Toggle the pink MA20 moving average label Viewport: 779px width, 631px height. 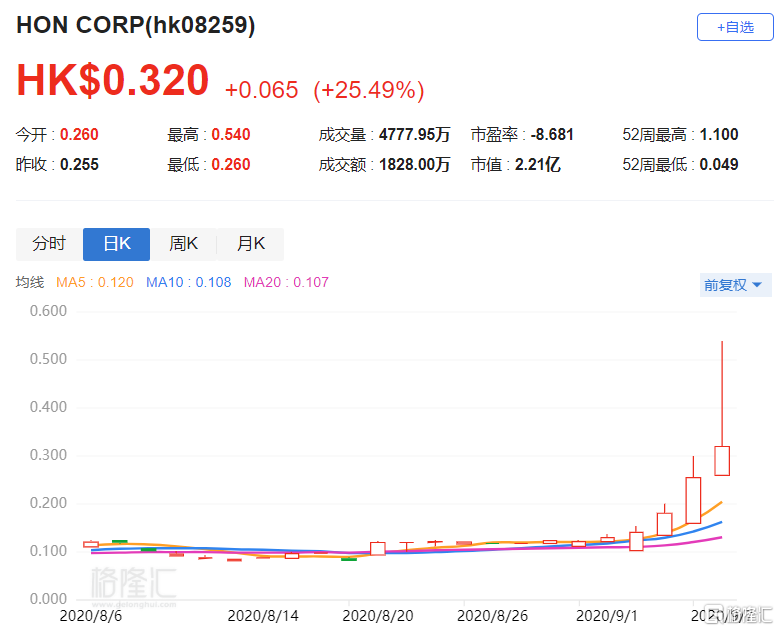(x=284, y=282)
